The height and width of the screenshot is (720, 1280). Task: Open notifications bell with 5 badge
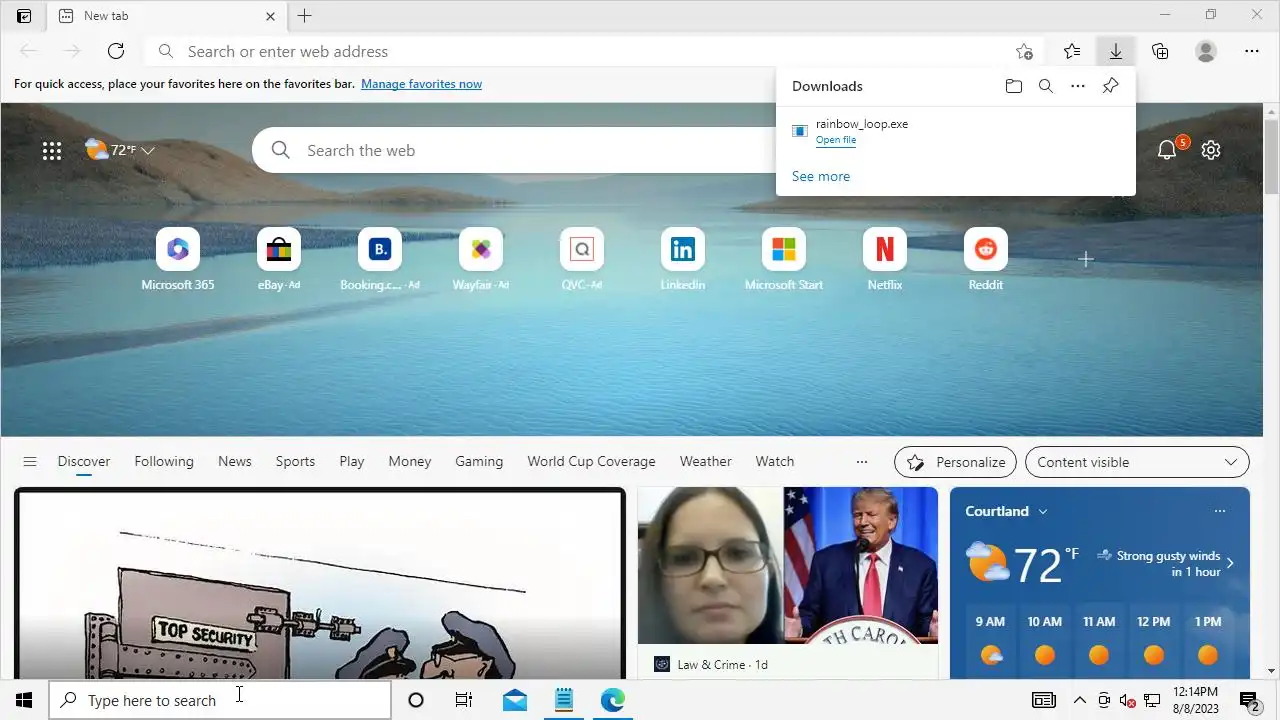click(1166, 150)
